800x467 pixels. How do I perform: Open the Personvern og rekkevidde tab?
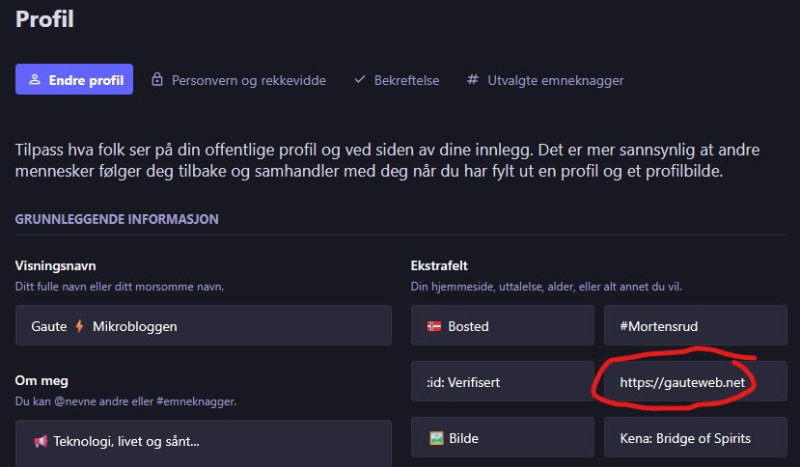click(x=248, y=80)
